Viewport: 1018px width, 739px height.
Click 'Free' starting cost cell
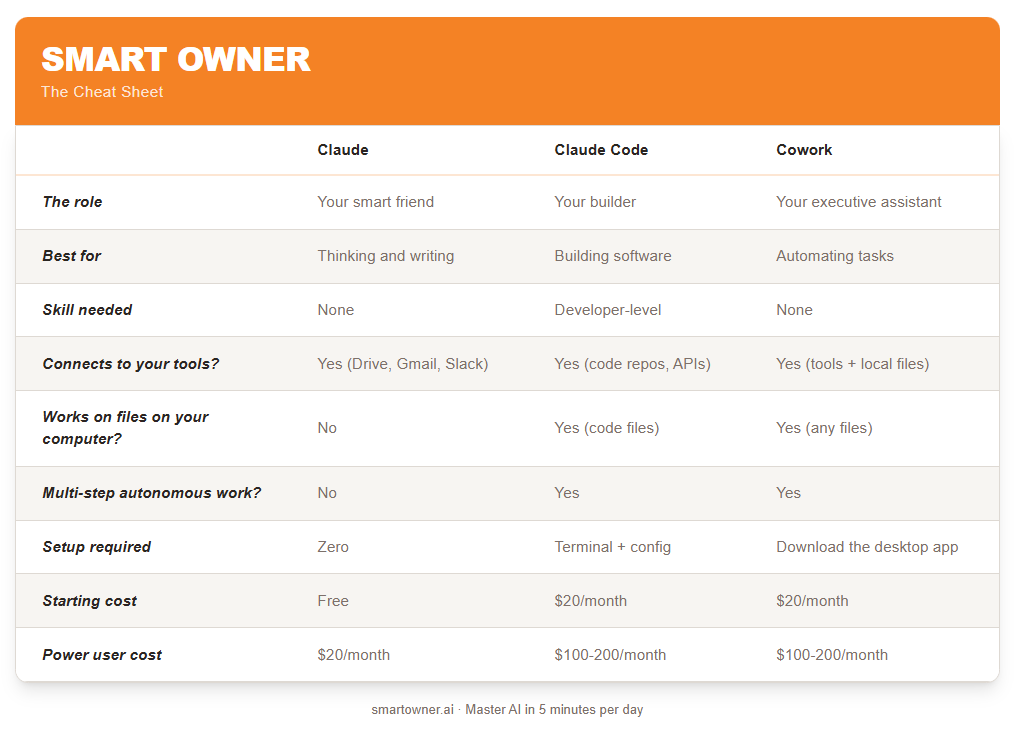coord(333,601)
